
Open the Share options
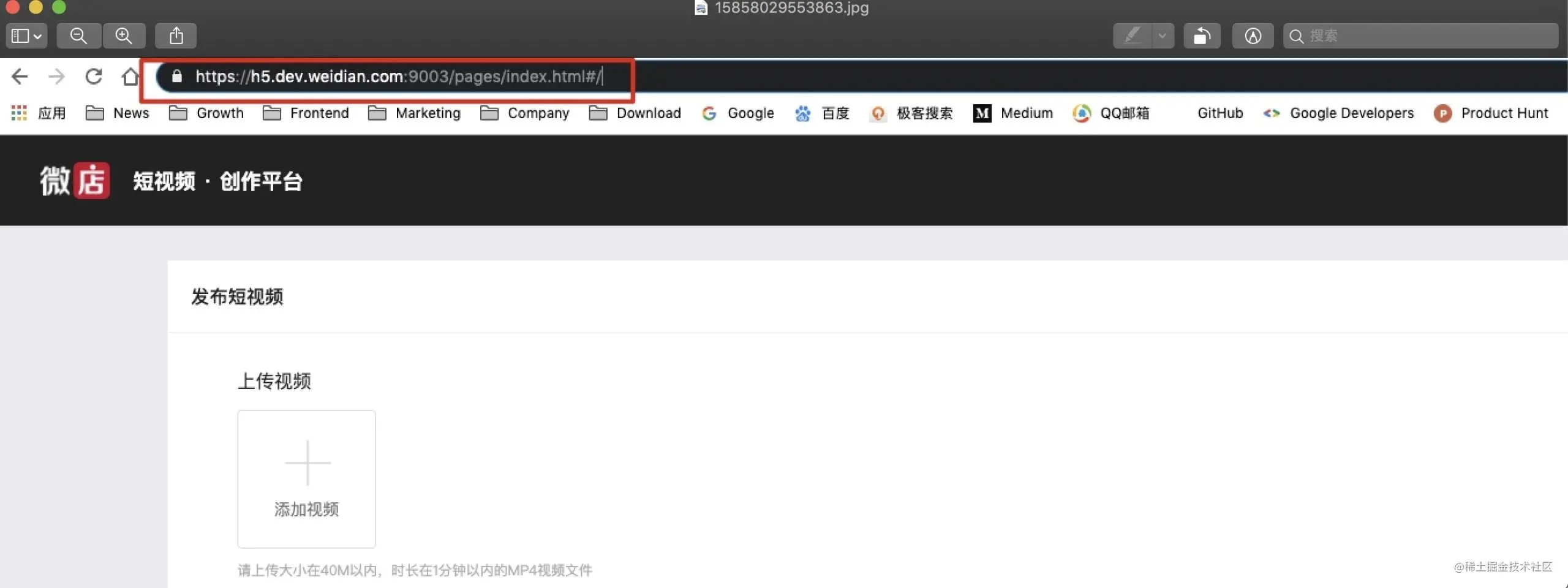[176, 36]
